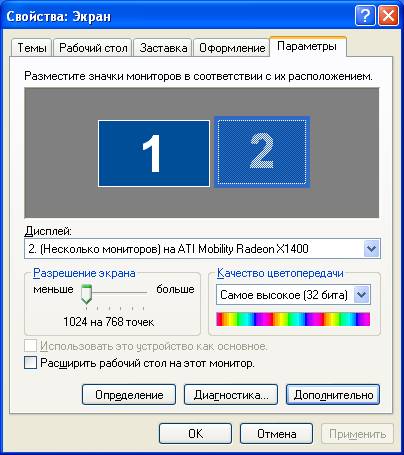Enable Расширить рабочий стол на этот монитор
The height and width of the screenshot is (455, 404).
pos(30,362)
